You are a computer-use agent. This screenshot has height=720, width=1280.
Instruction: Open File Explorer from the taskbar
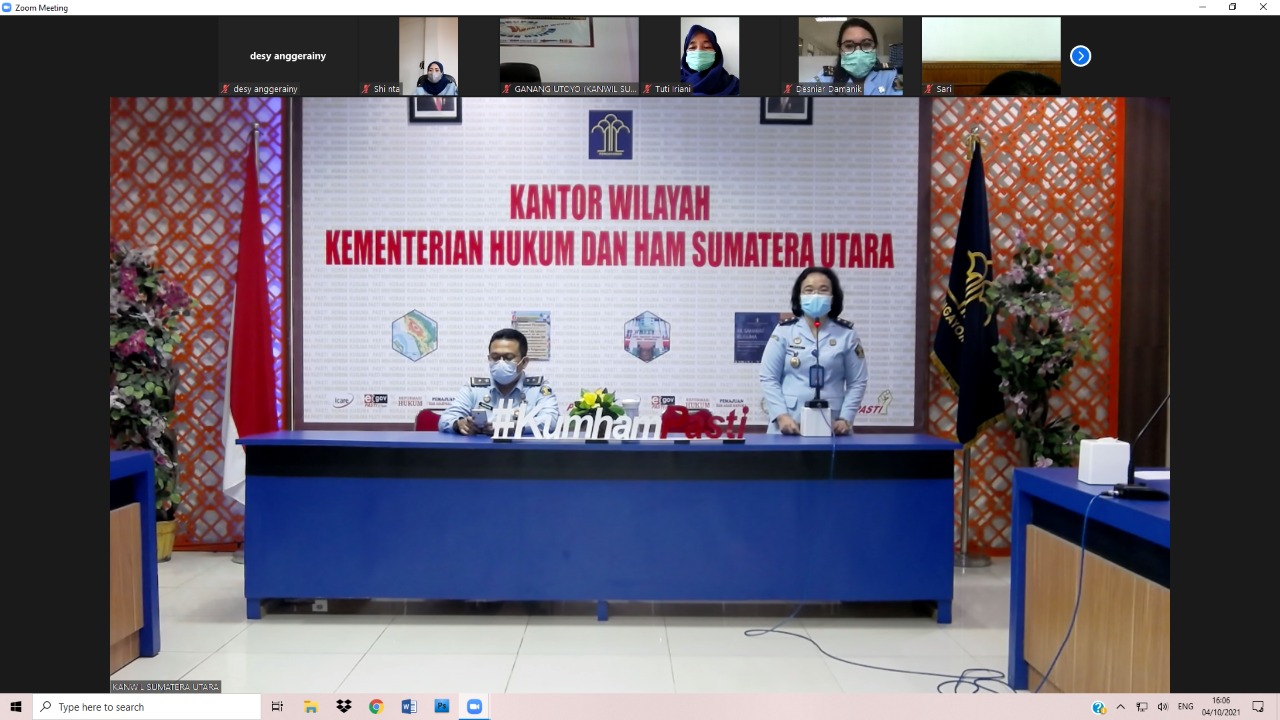(311, 707)
